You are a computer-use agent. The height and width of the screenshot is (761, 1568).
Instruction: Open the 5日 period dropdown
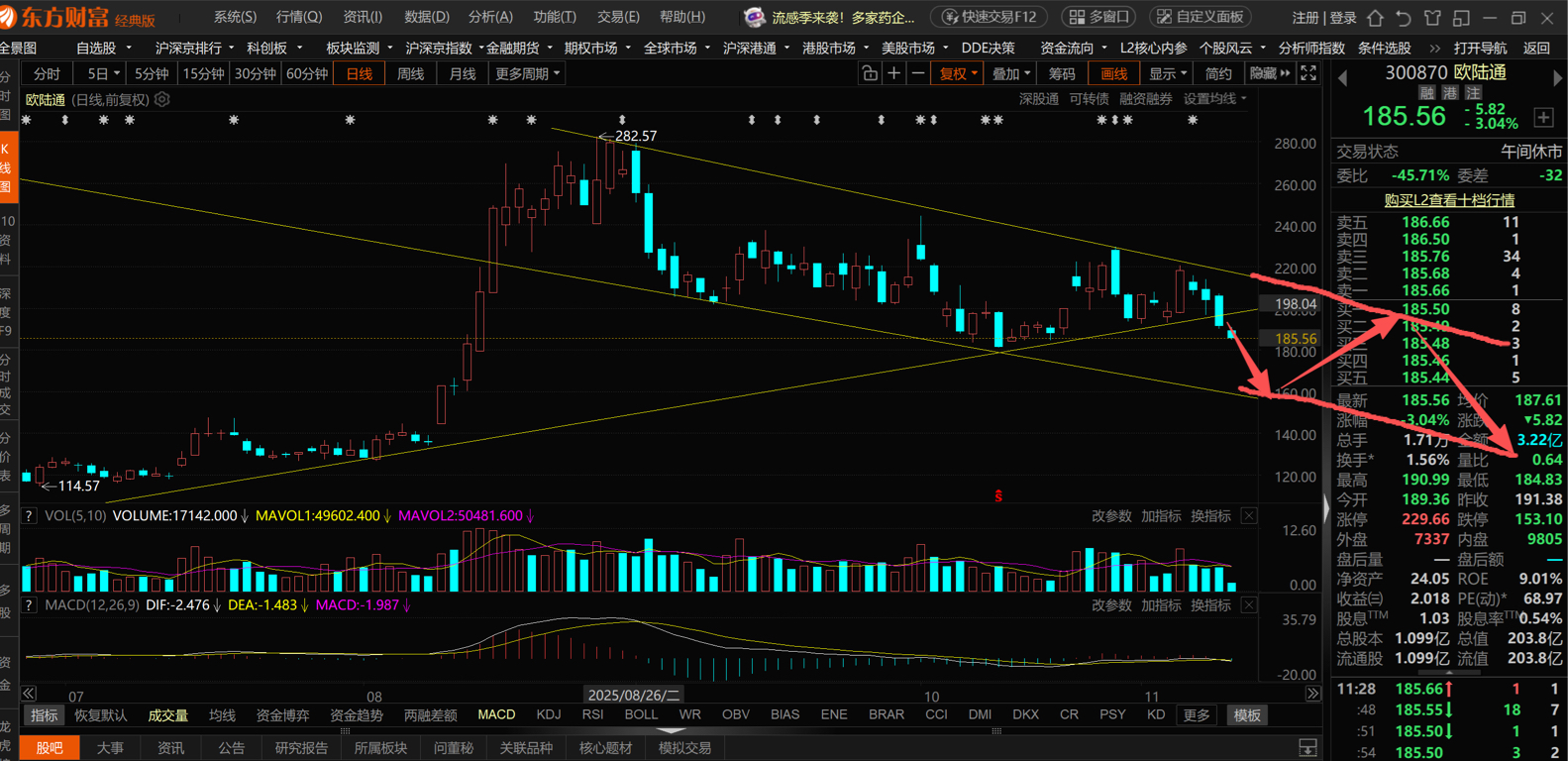click(x=103, y=74)
